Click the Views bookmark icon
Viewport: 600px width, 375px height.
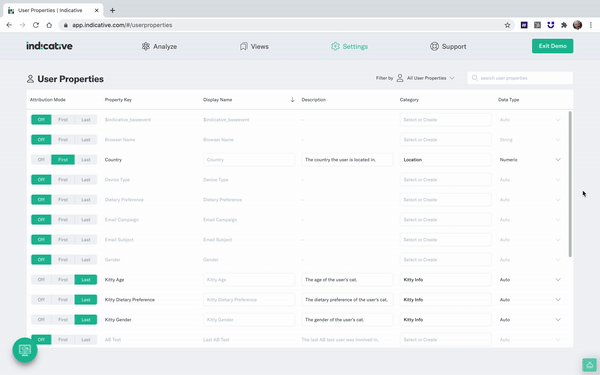(243, 46)
